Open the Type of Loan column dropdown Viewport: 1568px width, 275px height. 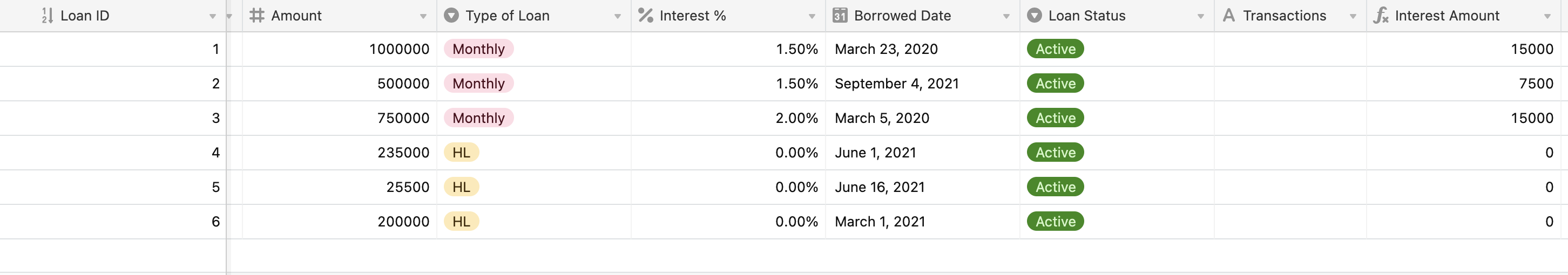coord(617,16)
